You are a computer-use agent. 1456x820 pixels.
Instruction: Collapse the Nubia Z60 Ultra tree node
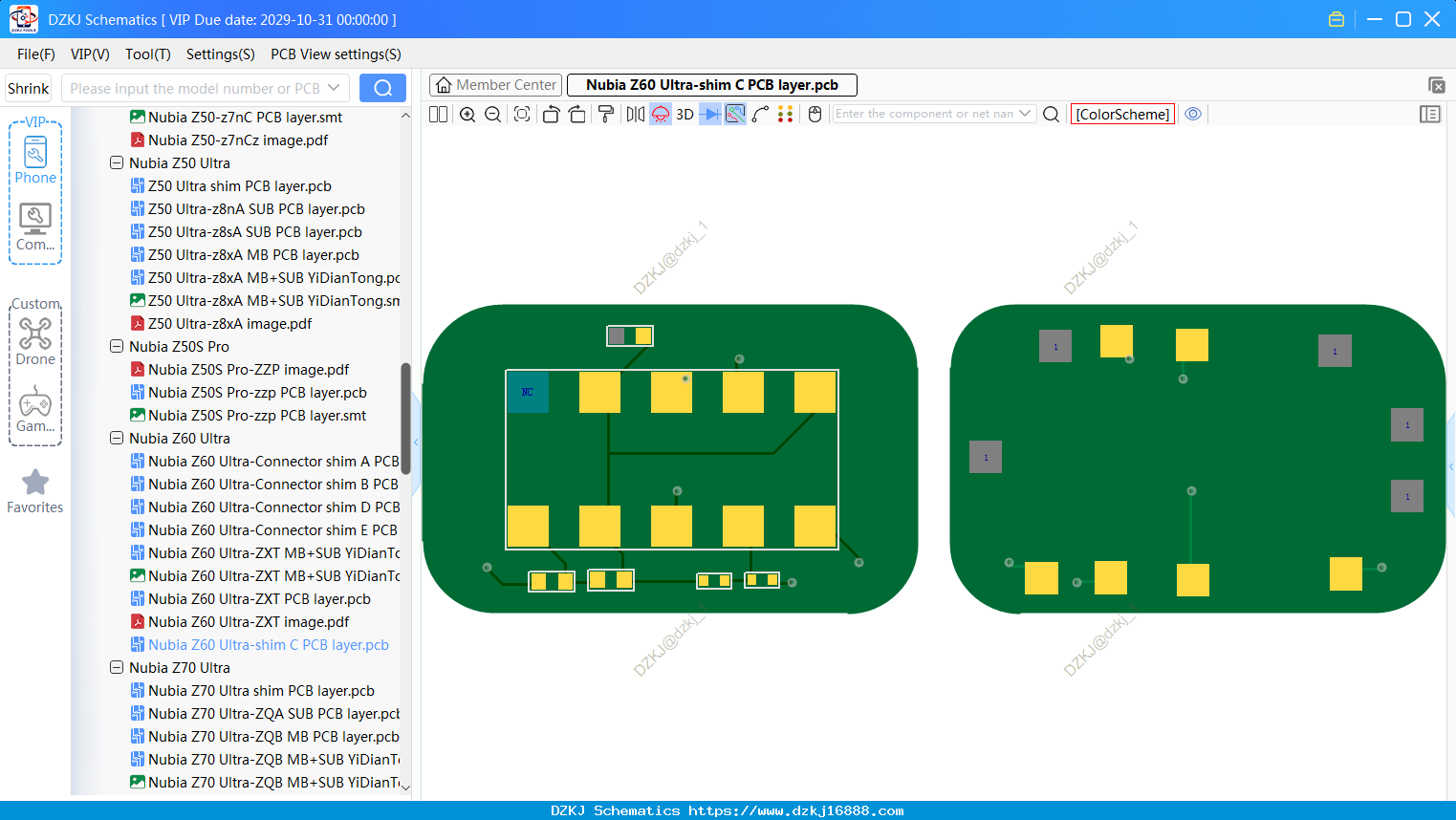pos(117,439)
